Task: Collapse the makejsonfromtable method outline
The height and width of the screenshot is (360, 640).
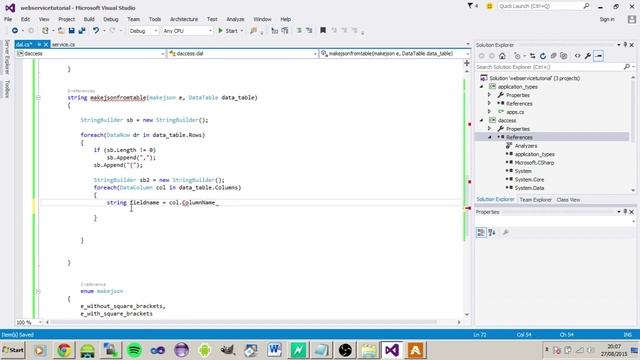Action: click(x=38, y=98)
